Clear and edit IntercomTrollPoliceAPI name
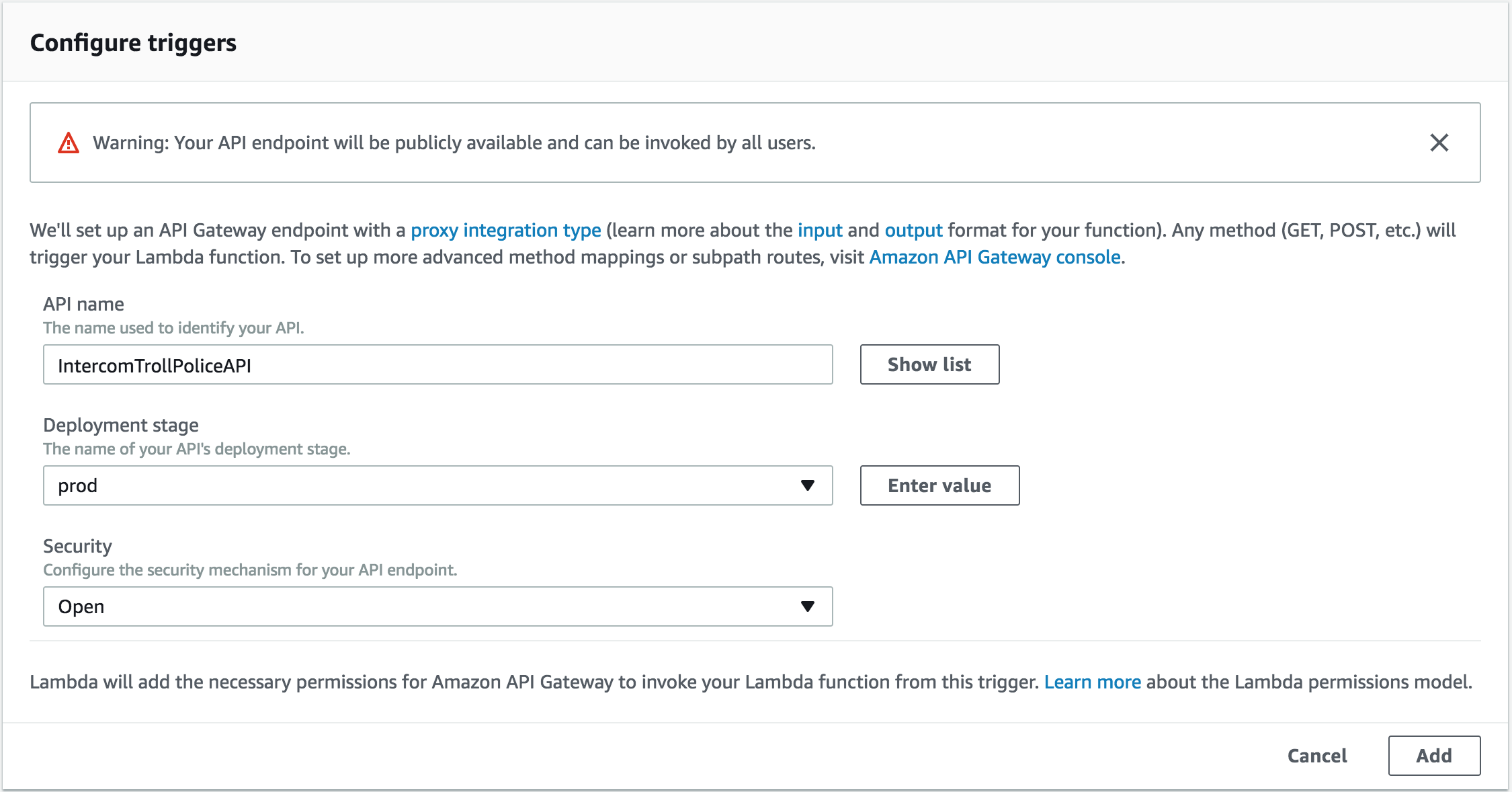The width and height of the screenshot is (1512, 792). pyautogui.click(x=438, y=364)
